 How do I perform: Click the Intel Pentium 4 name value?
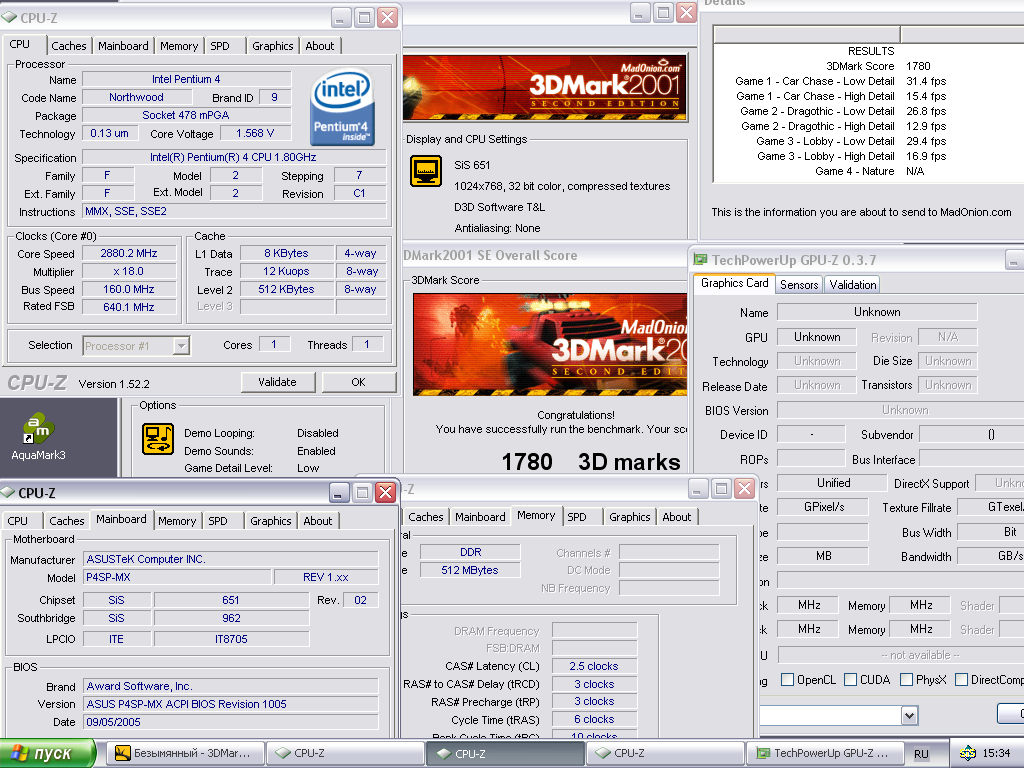tap(186, 79)
